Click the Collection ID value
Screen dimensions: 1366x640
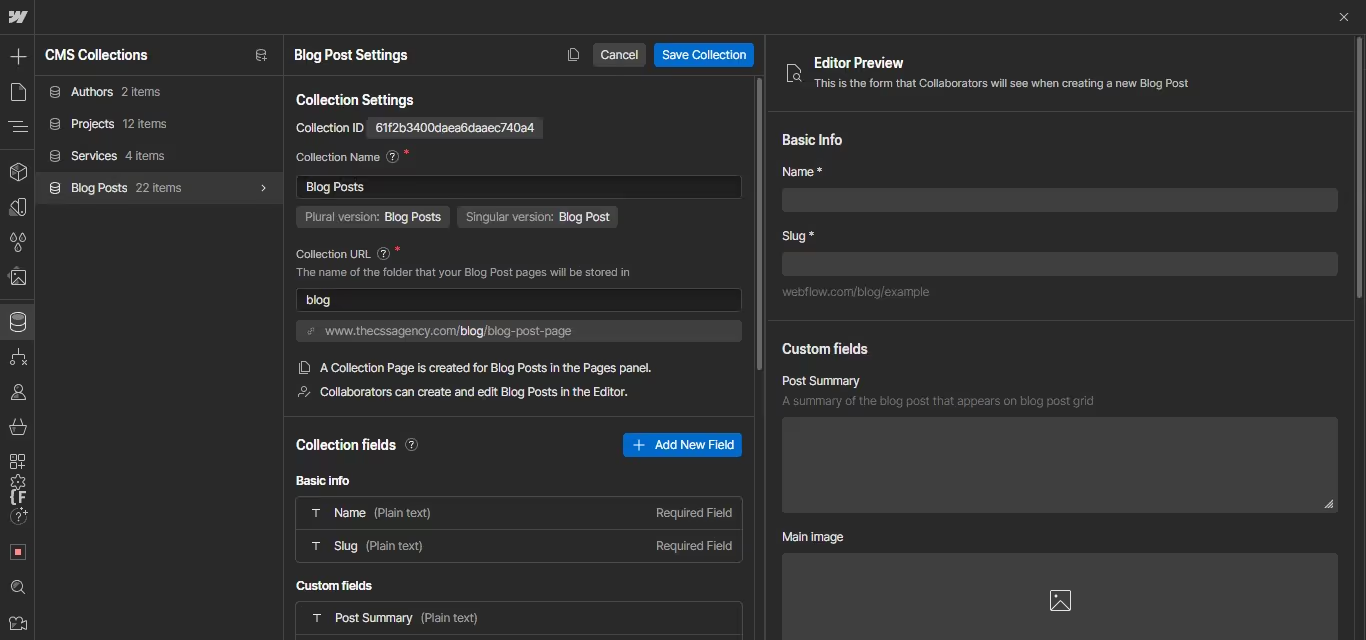click(454, 128)
